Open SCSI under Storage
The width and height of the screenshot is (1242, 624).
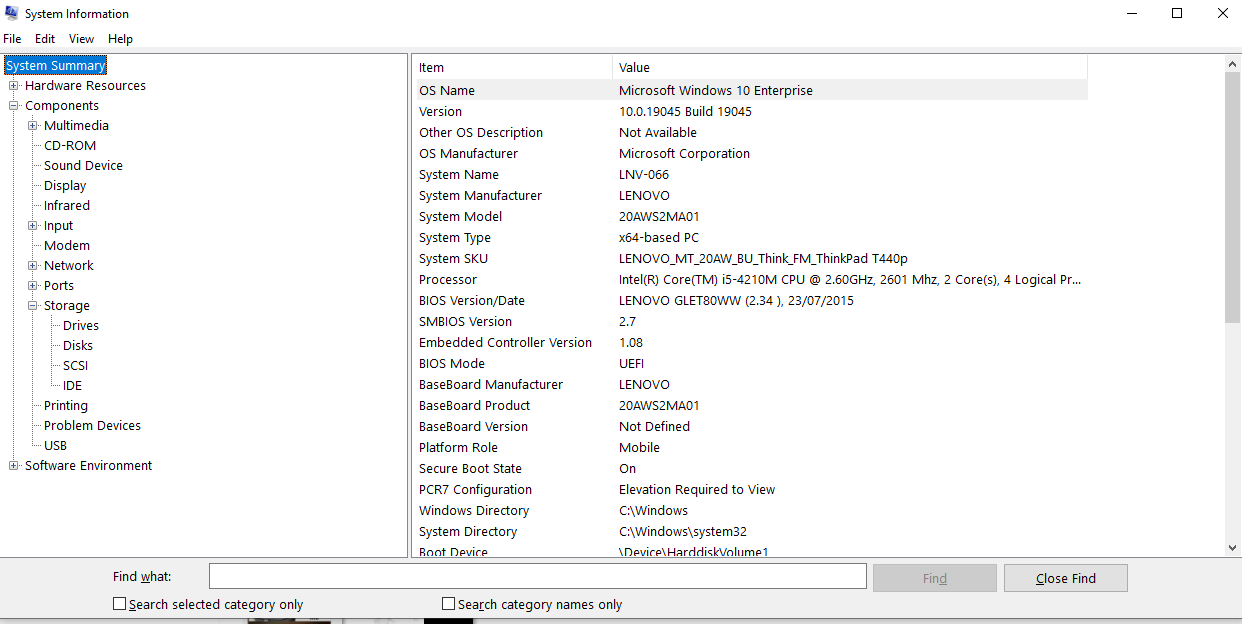75,366
